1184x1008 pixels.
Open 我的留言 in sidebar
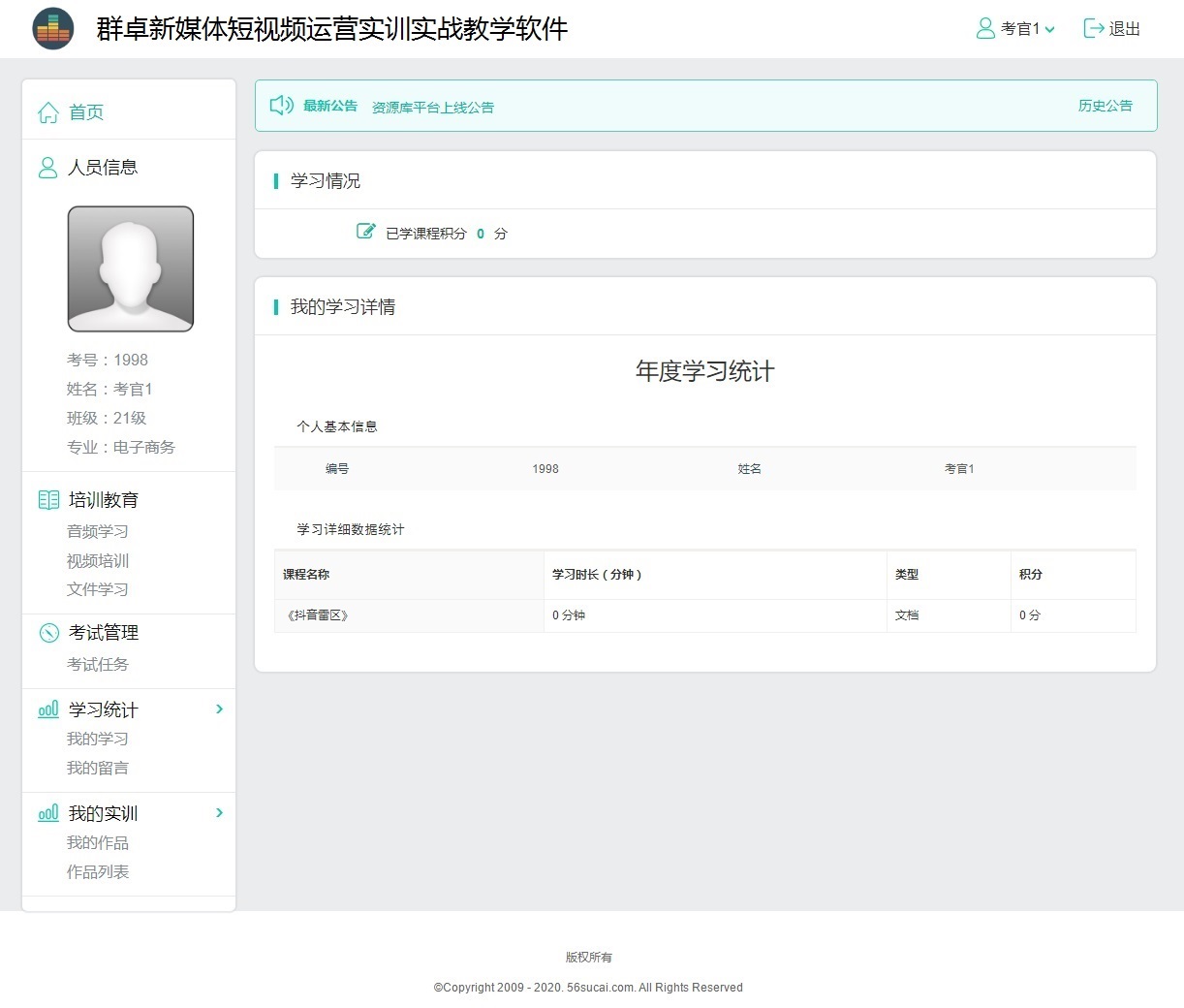pos(97,768)
